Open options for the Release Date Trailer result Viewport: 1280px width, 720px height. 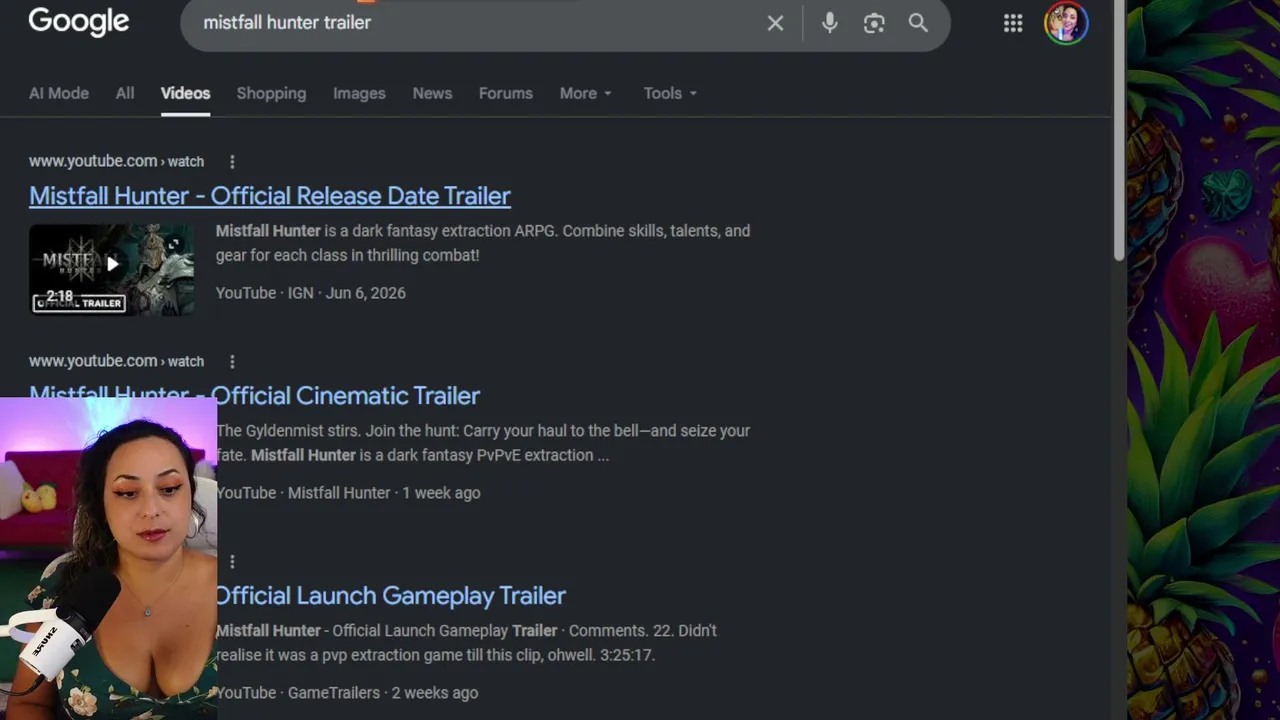[232, 161]
